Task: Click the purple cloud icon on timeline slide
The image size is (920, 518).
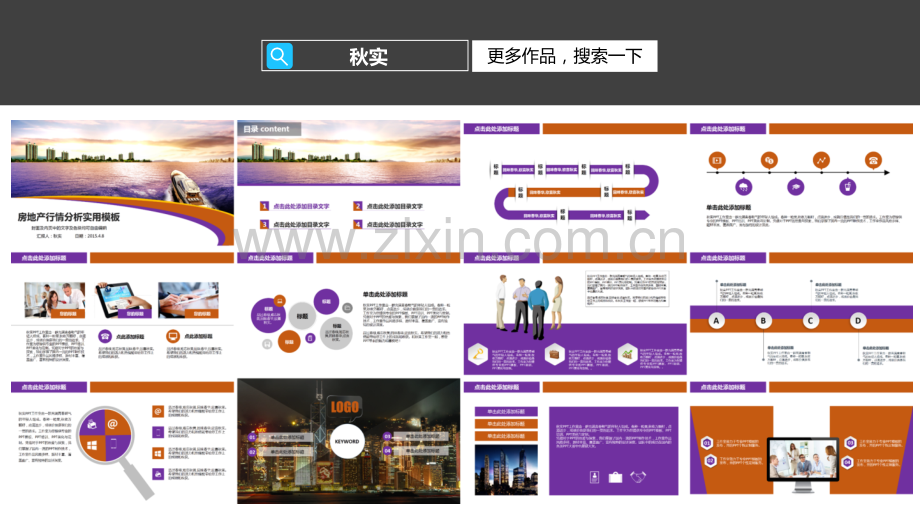Action: coord(743,186)
